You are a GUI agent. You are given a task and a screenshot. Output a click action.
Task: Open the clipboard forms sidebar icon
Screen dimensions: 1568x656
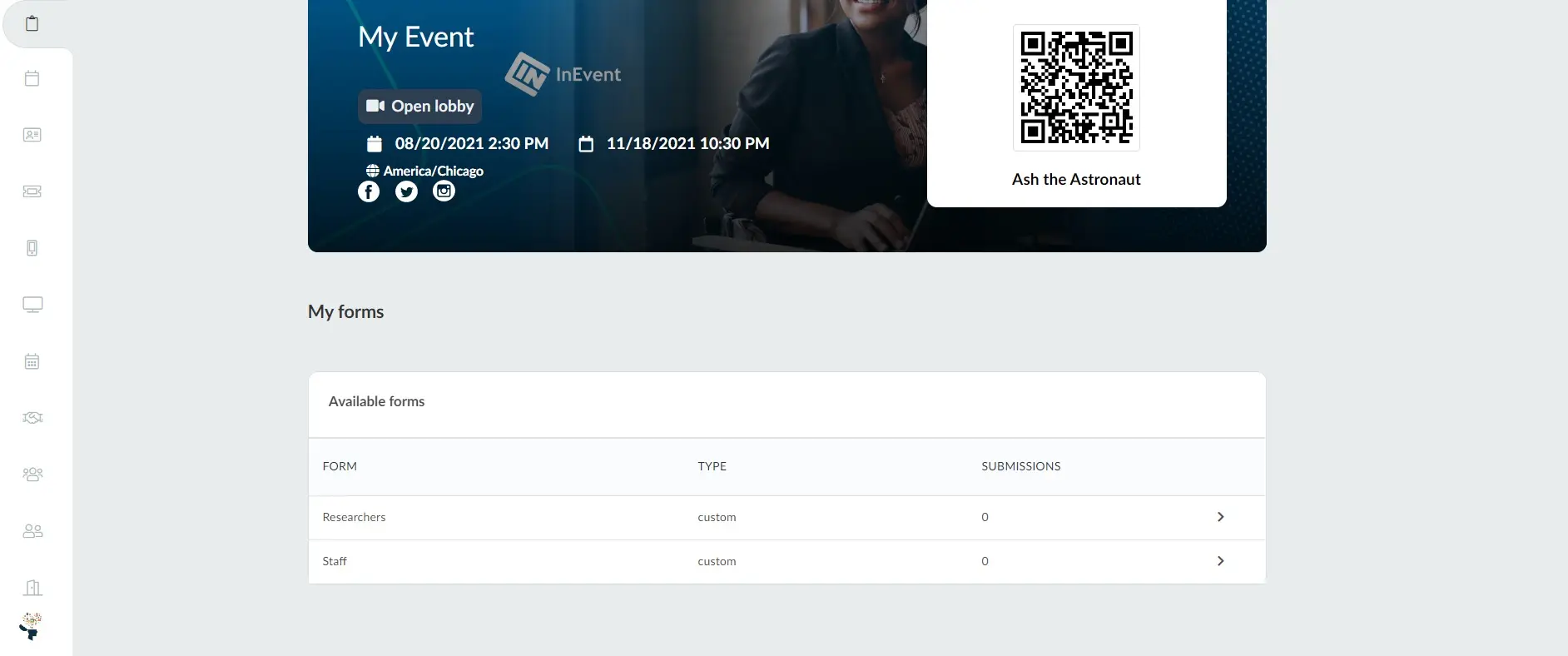32,23
